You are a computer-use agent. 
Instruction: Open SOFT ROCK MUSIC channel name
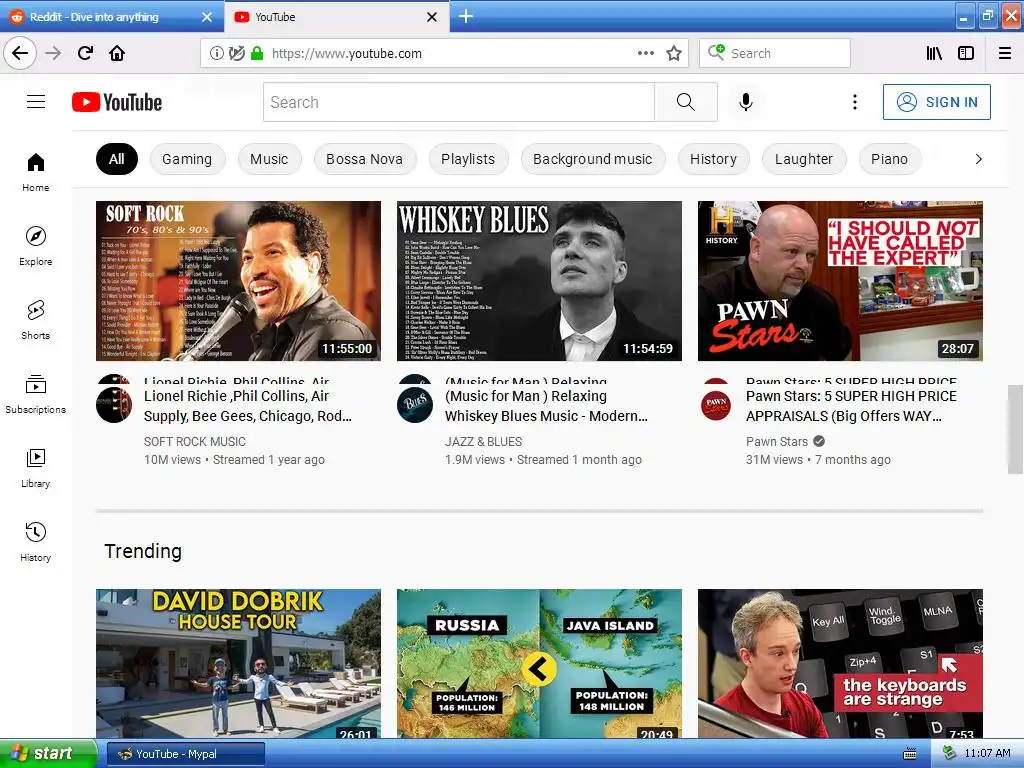(x=195, y=441)
